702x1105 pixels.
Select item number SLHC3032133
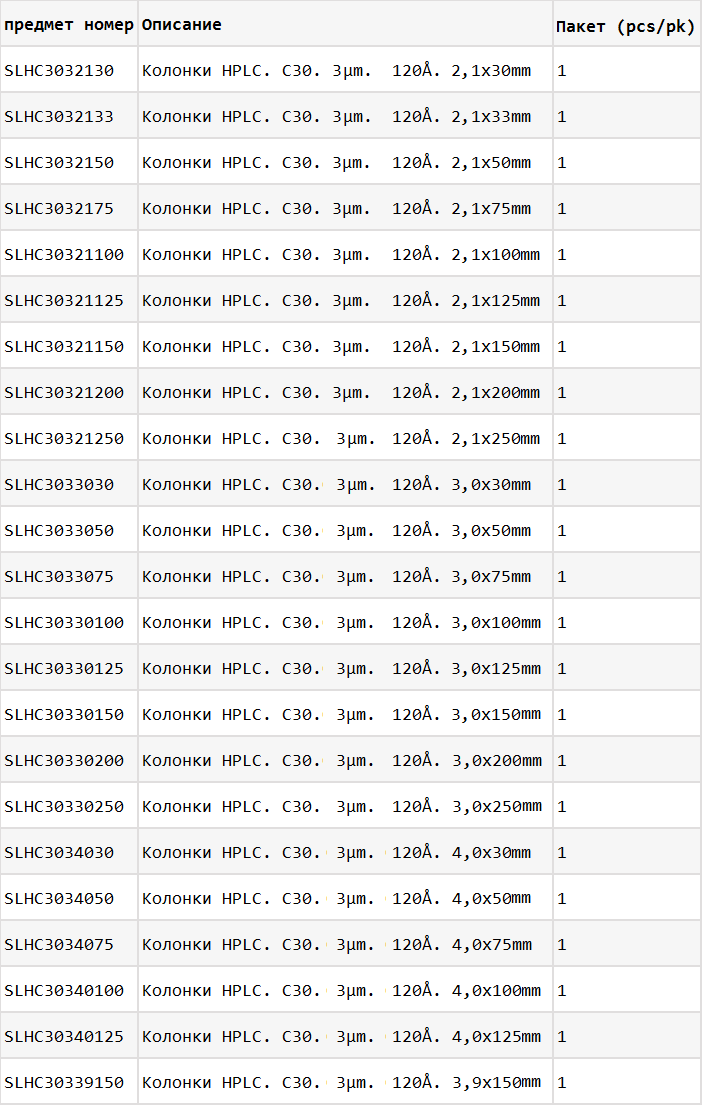coord(59,116)
